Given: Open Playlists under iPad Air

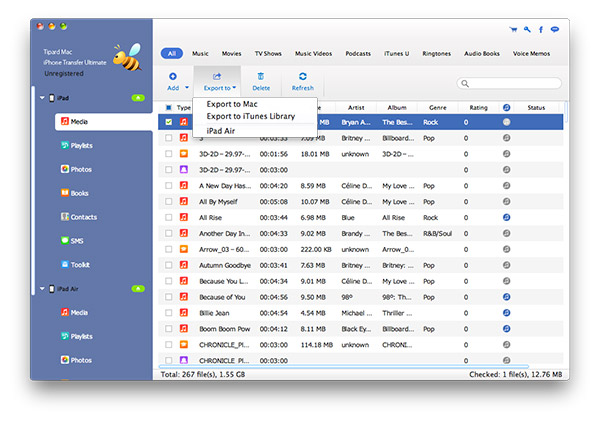Looking at the screenshot, I should pos(77,336).
